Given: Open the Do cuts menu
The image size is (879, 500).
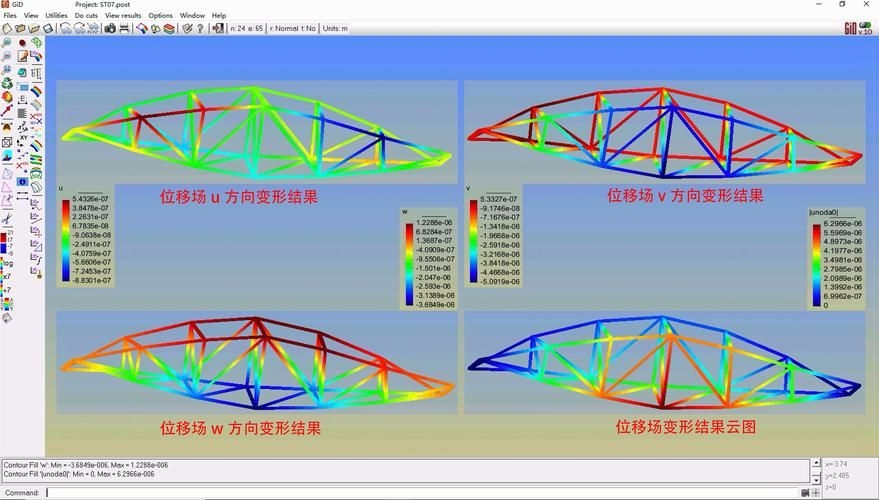Looking at the screenshot, I should pyautogui.click(x=86, y=16).
